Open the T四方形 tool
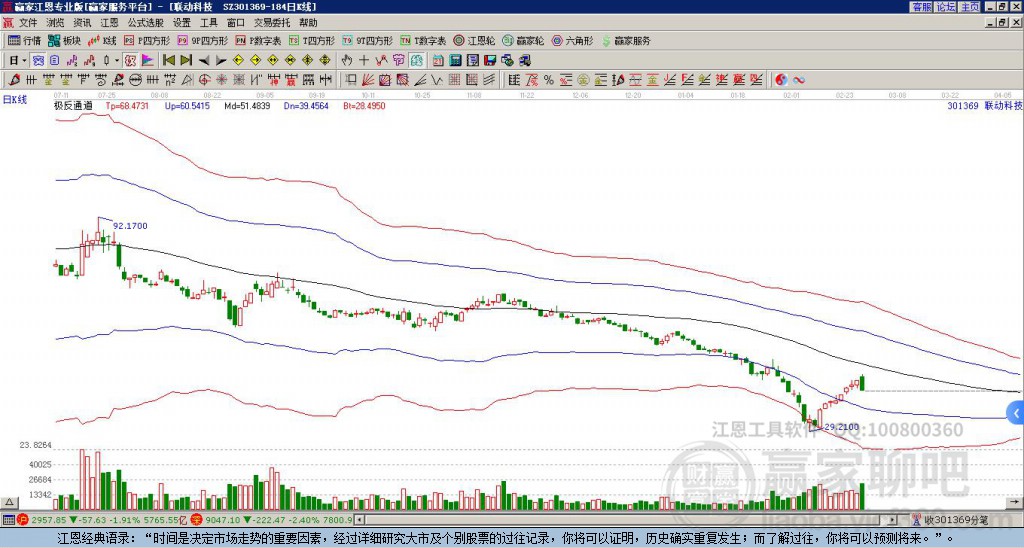This screenshot has height=548, width=1024. click(x=312, y=40)
